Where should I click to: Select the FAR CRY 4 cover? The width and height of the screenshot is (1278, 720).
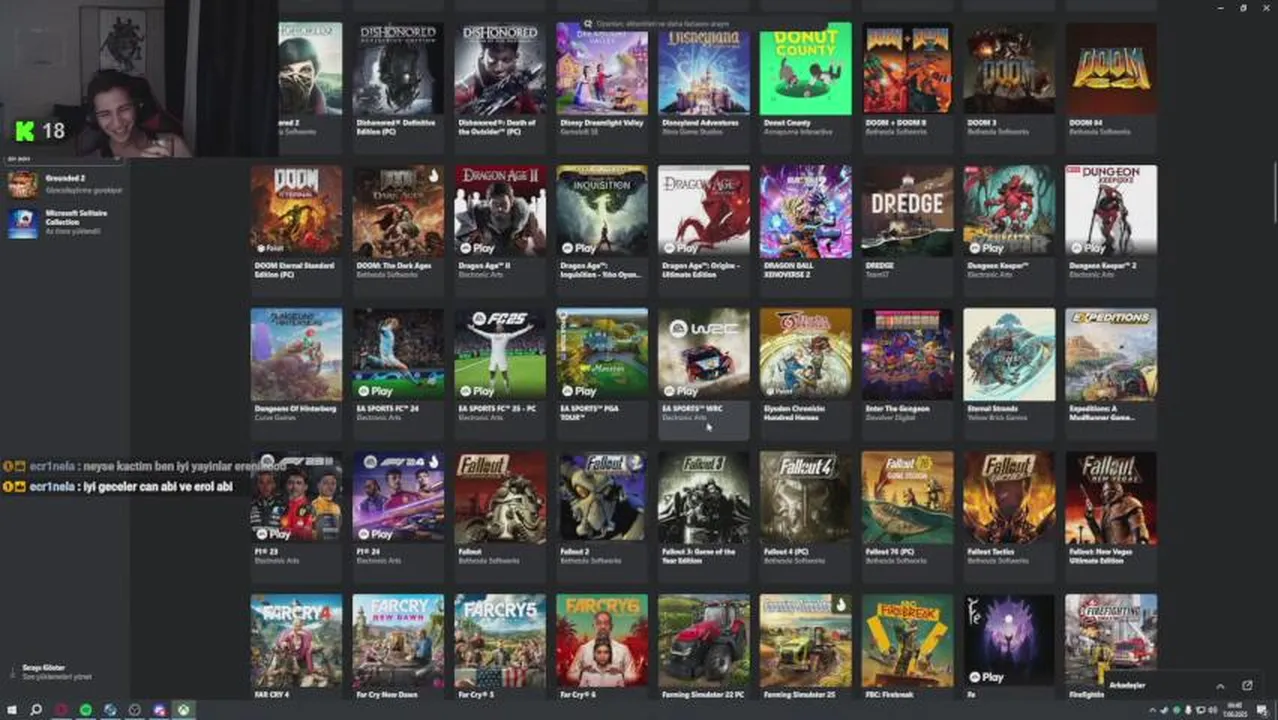coord(296,640)
